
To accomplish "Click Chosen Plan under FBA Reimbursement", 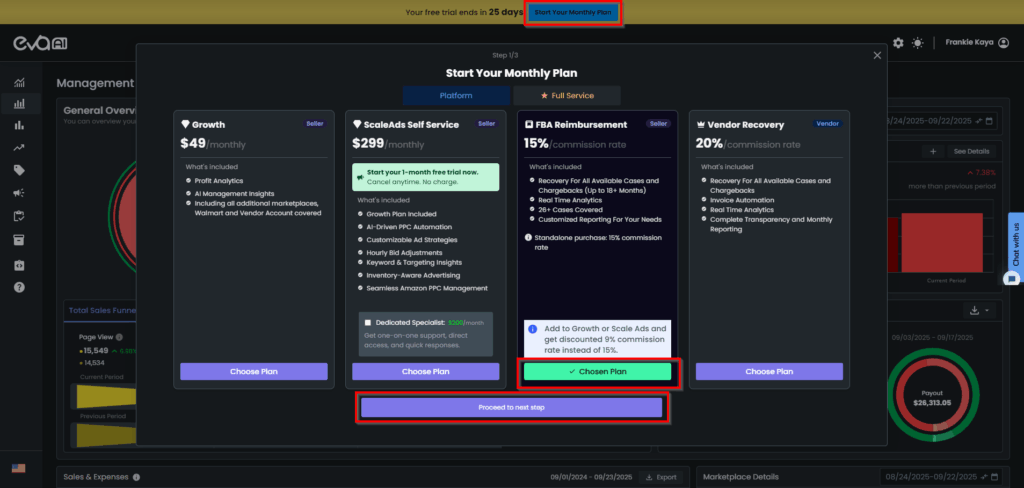I will 598,371.
